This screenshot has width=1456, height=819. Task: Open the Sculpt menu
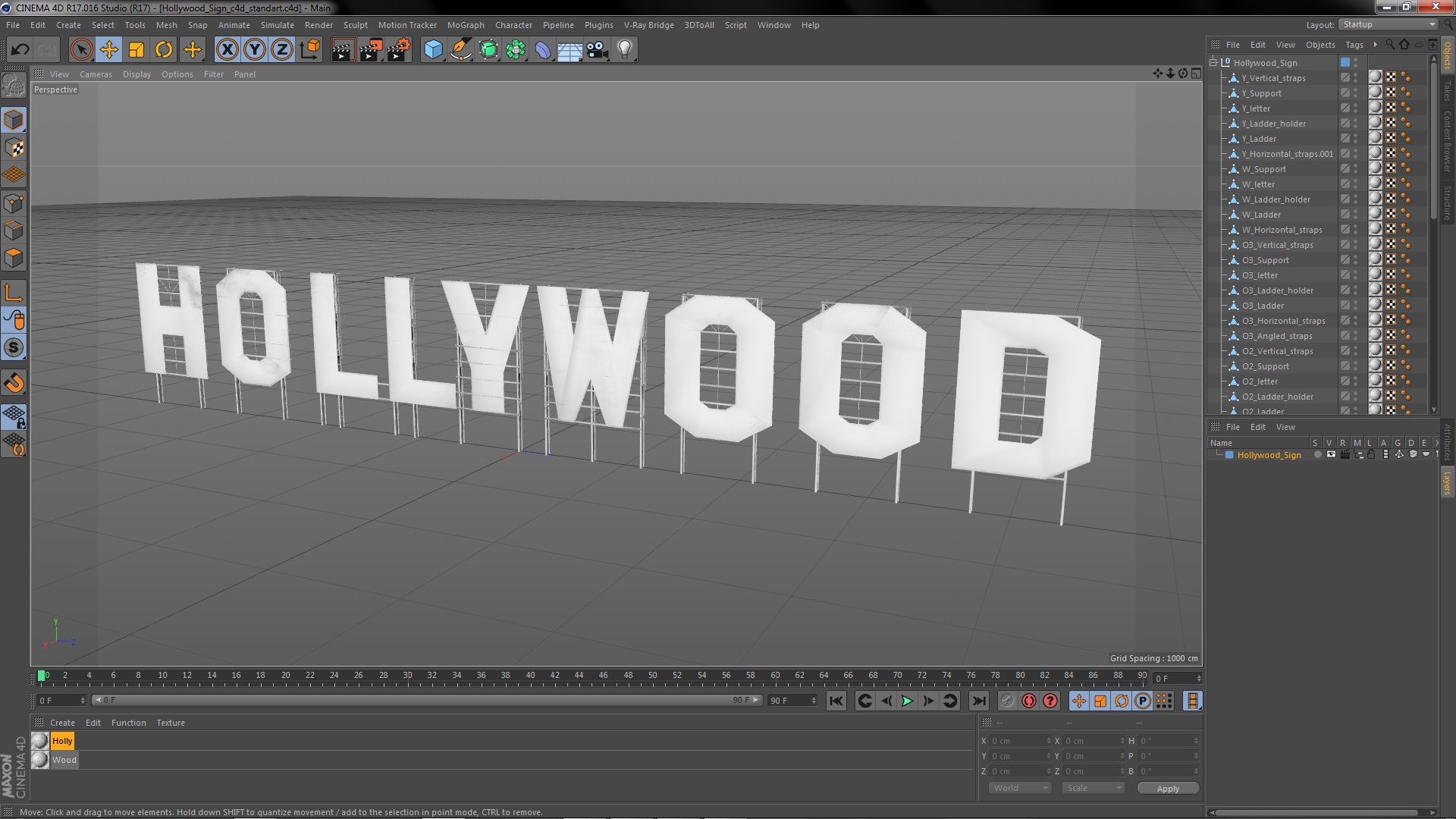coord(356,25)
